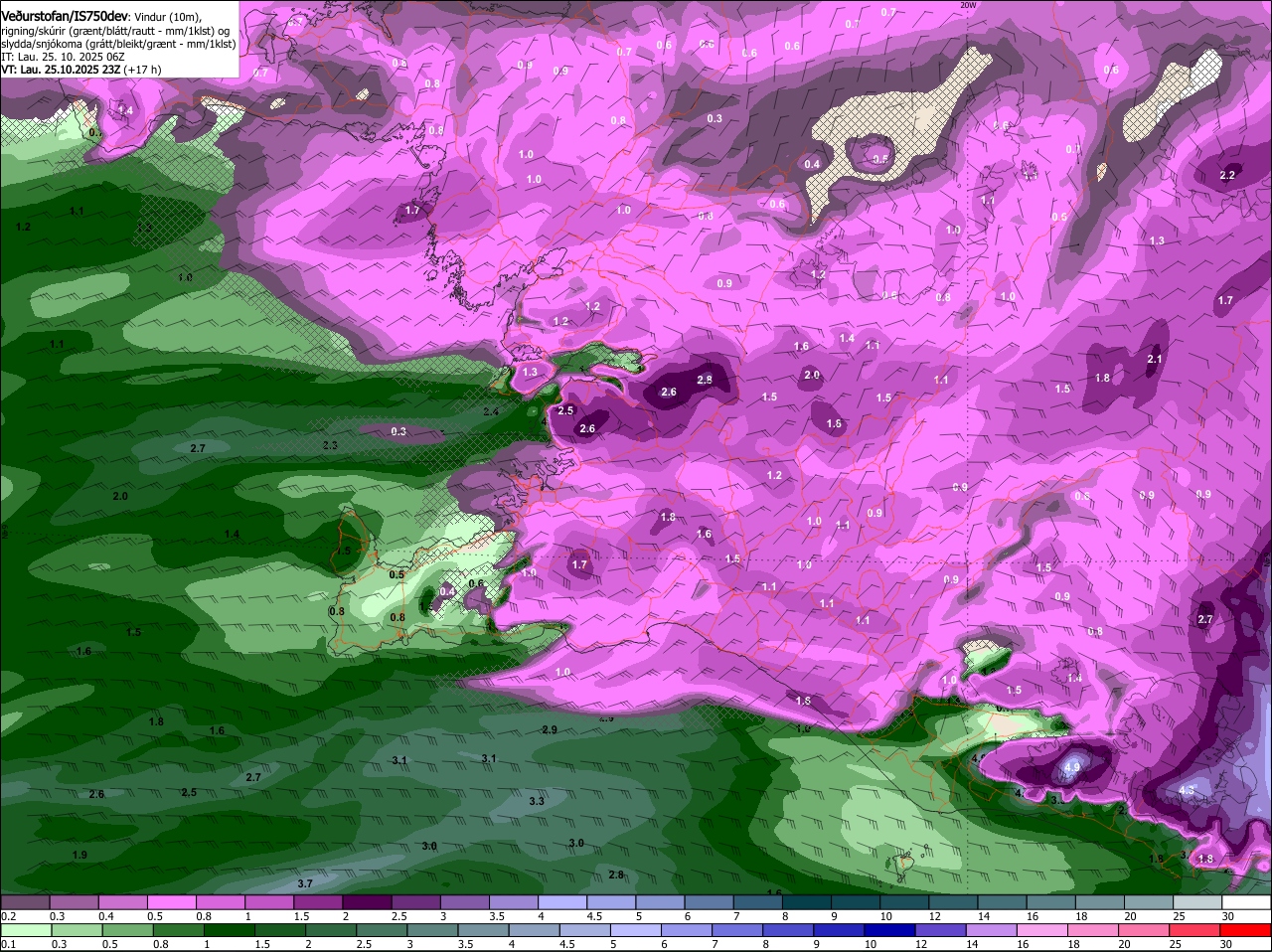The height and width of the screenshot is (952, 1272).
Task: Click the dark purple snow swatch labeled 2
Action: pos(366,902)
